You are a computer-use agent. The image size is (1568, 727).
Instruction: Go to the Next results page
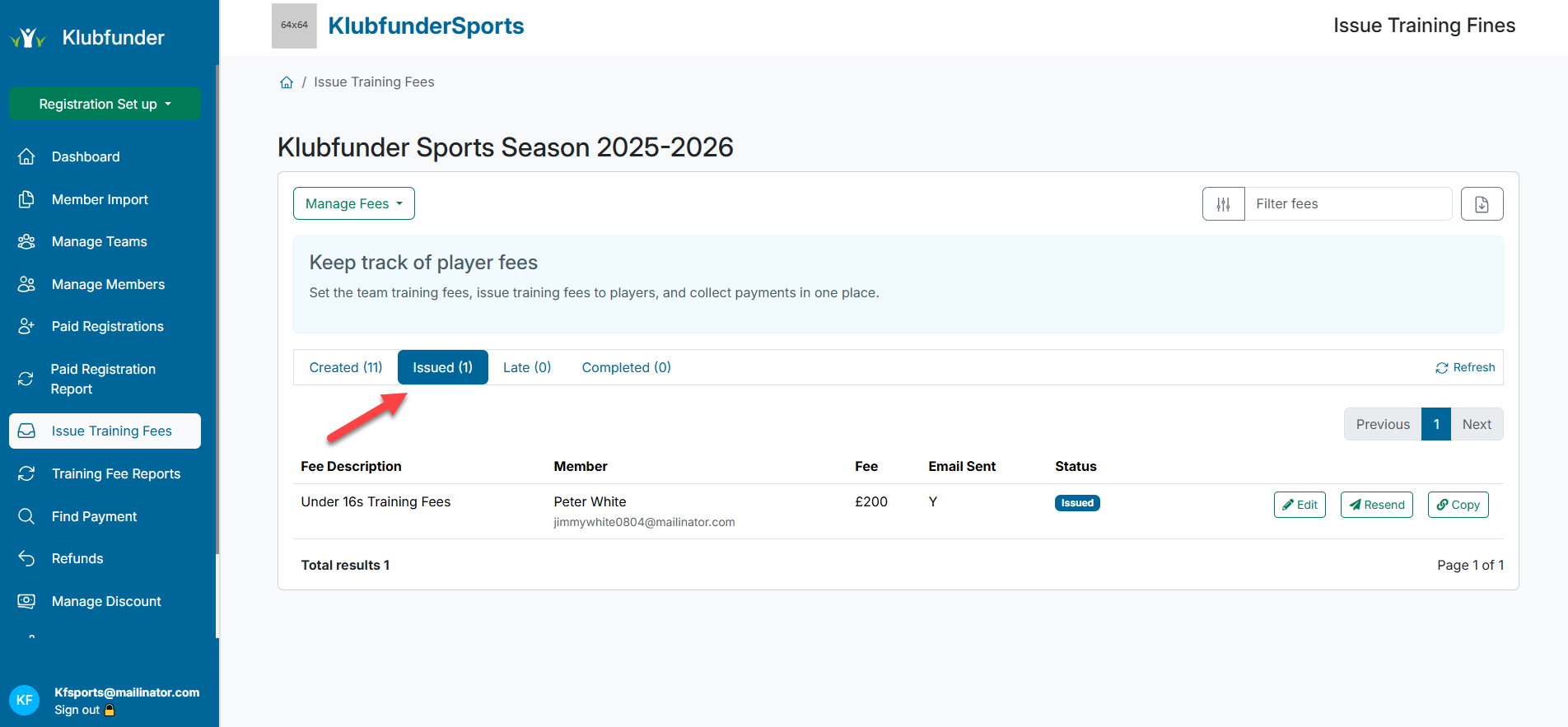1476,424
